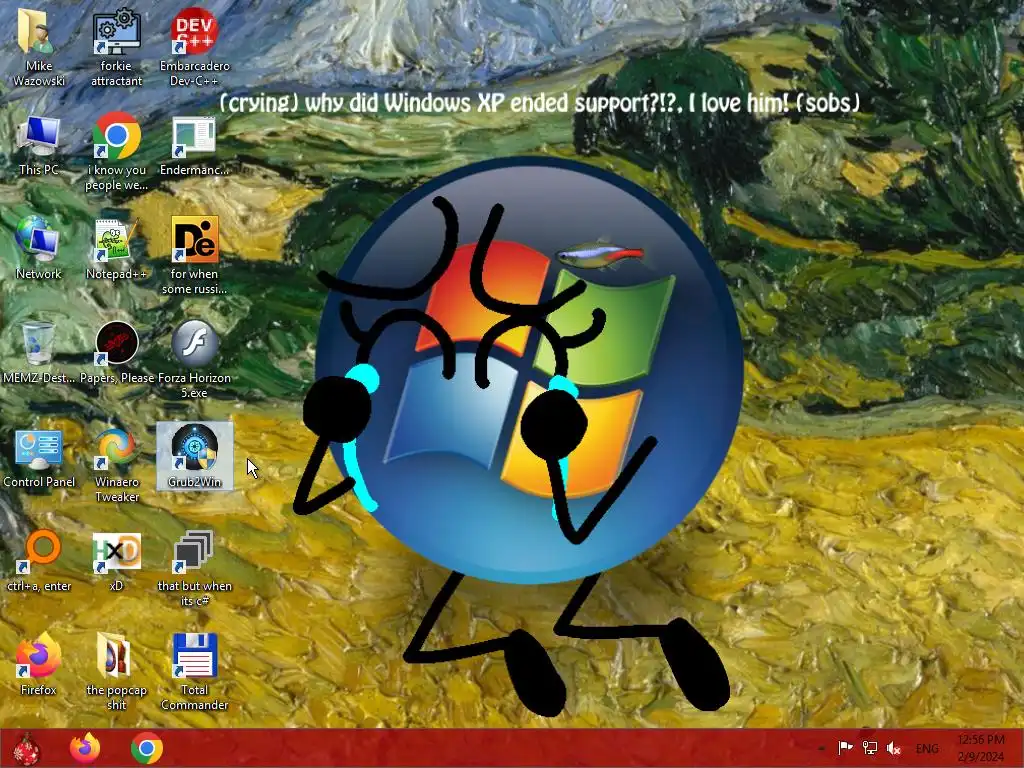Open the Network desktop icon
The image size is (1024, 768).
[39, 249]
